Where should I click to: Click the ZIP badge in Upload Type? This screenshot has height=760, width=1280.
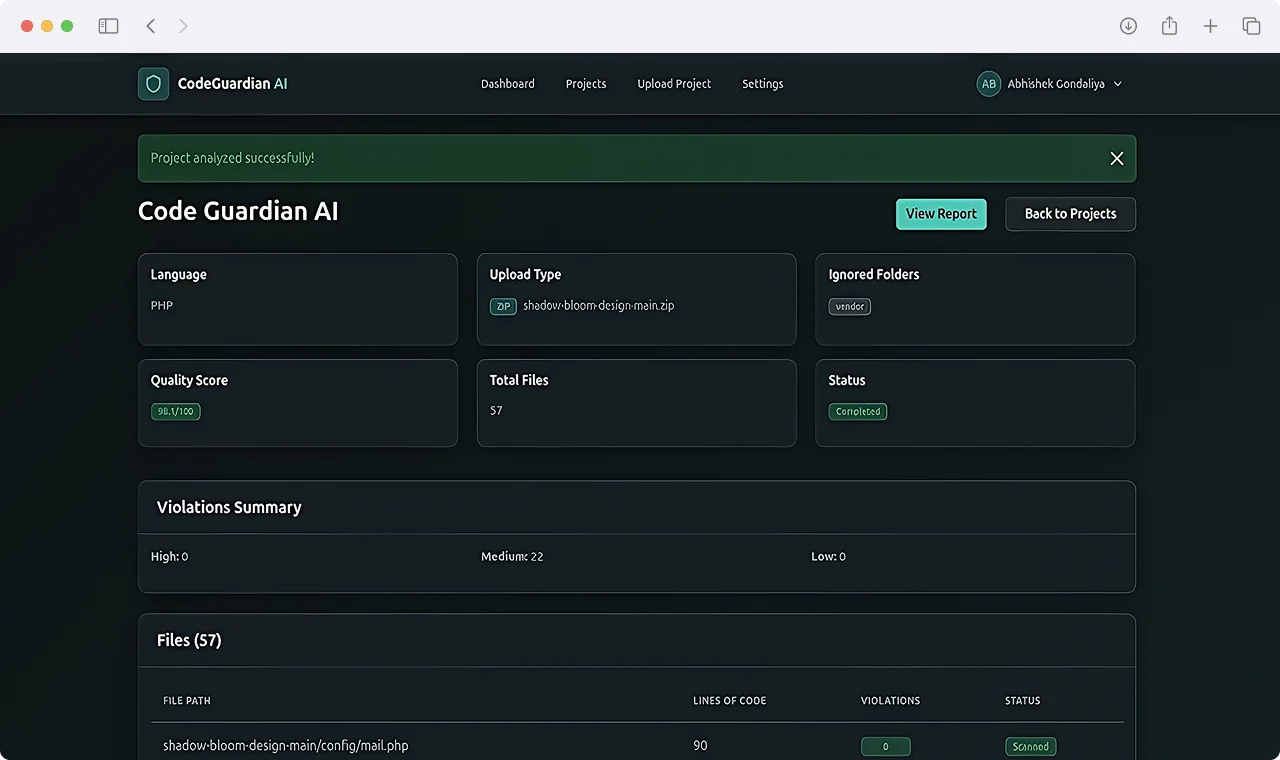(x=503, y=306)
